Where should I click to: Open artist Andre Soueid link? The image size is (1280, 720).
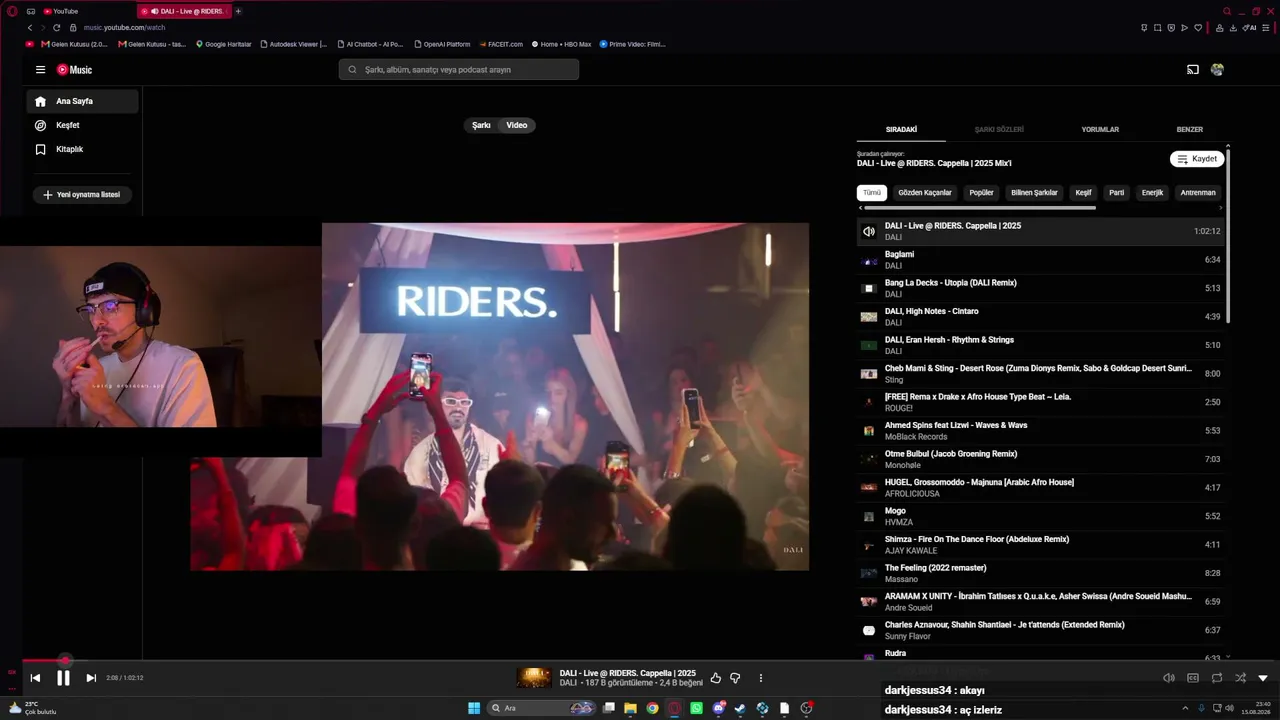click(x=908, y=608)
